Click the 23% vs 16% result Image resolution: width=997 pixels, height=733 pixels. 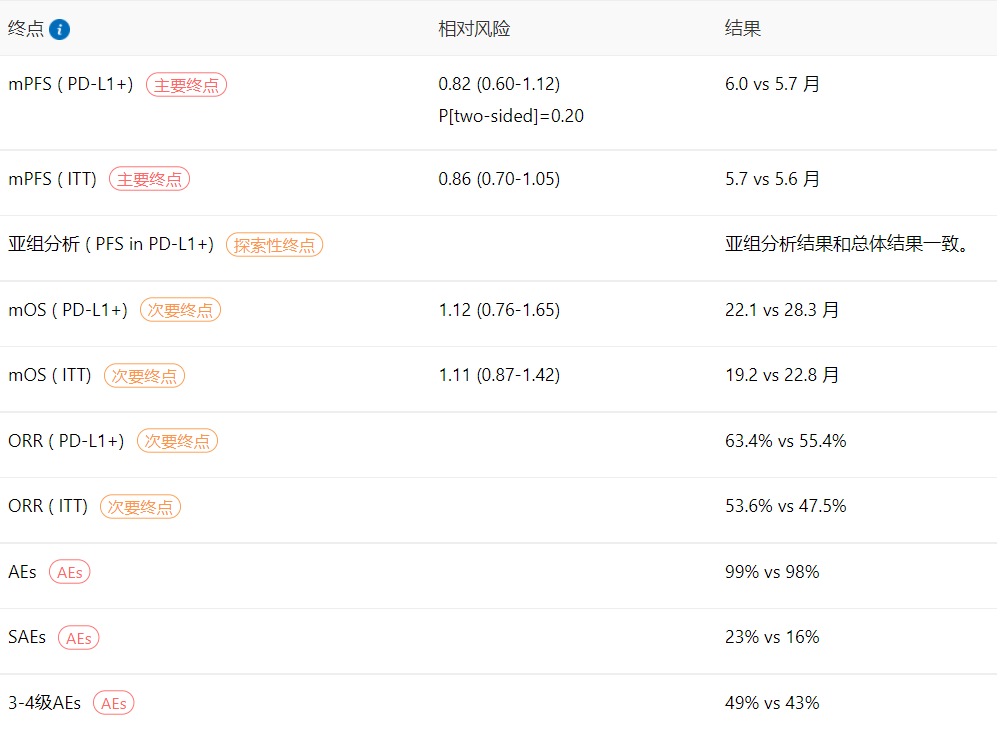(x=772, y=637)
